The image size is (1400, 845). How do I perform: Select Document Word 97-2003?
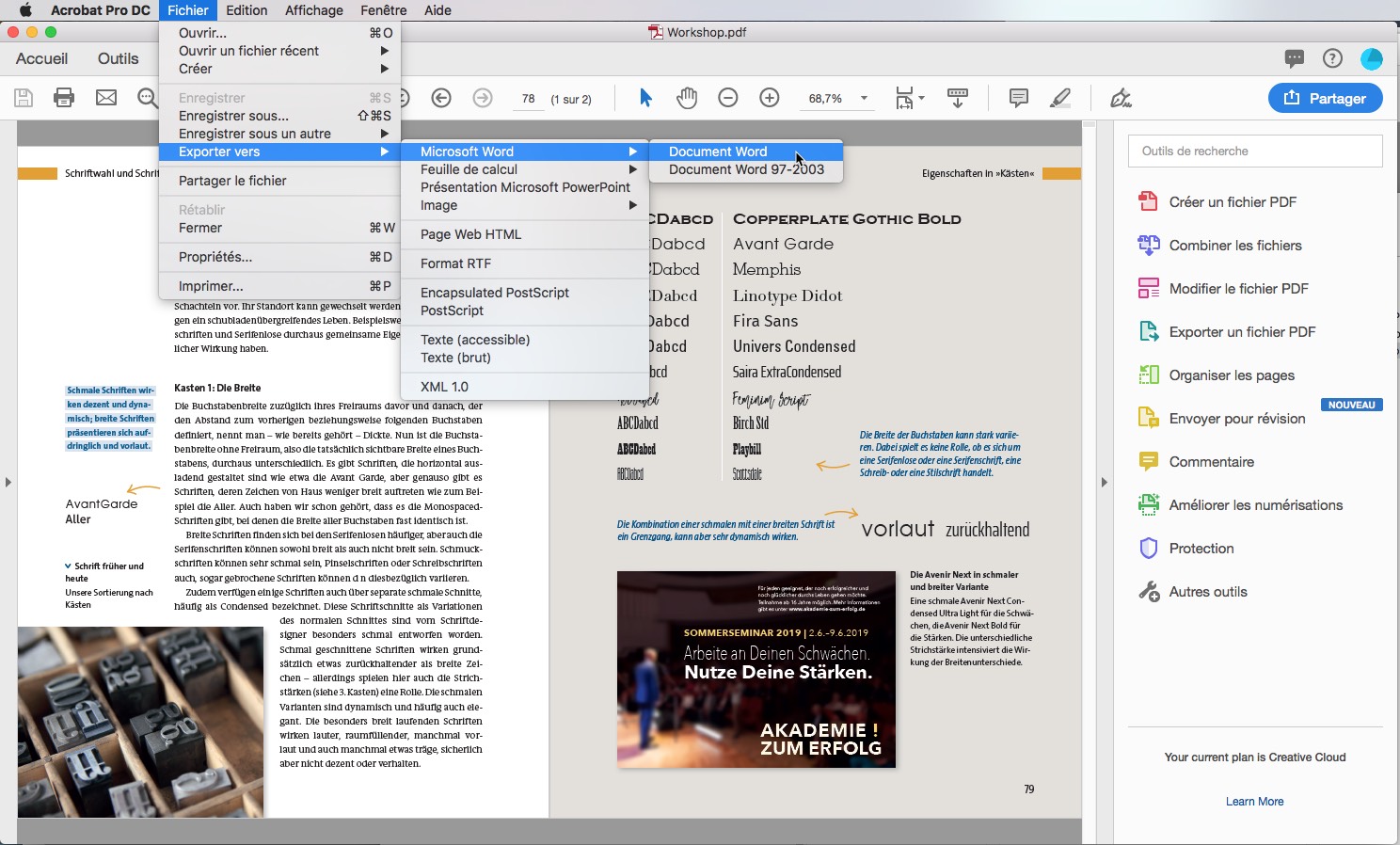746,169
